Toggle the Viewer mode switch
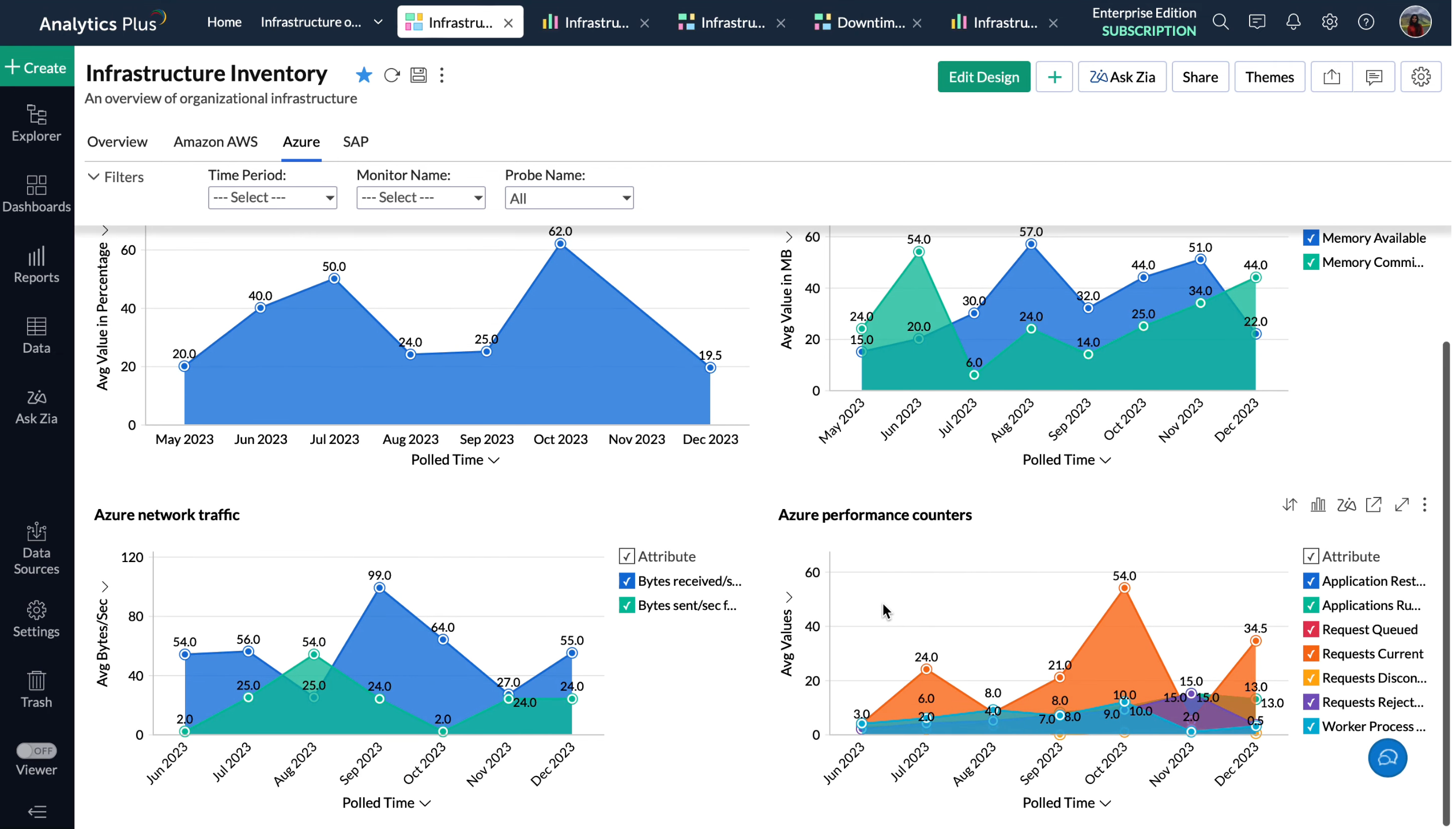 (36, 751)
